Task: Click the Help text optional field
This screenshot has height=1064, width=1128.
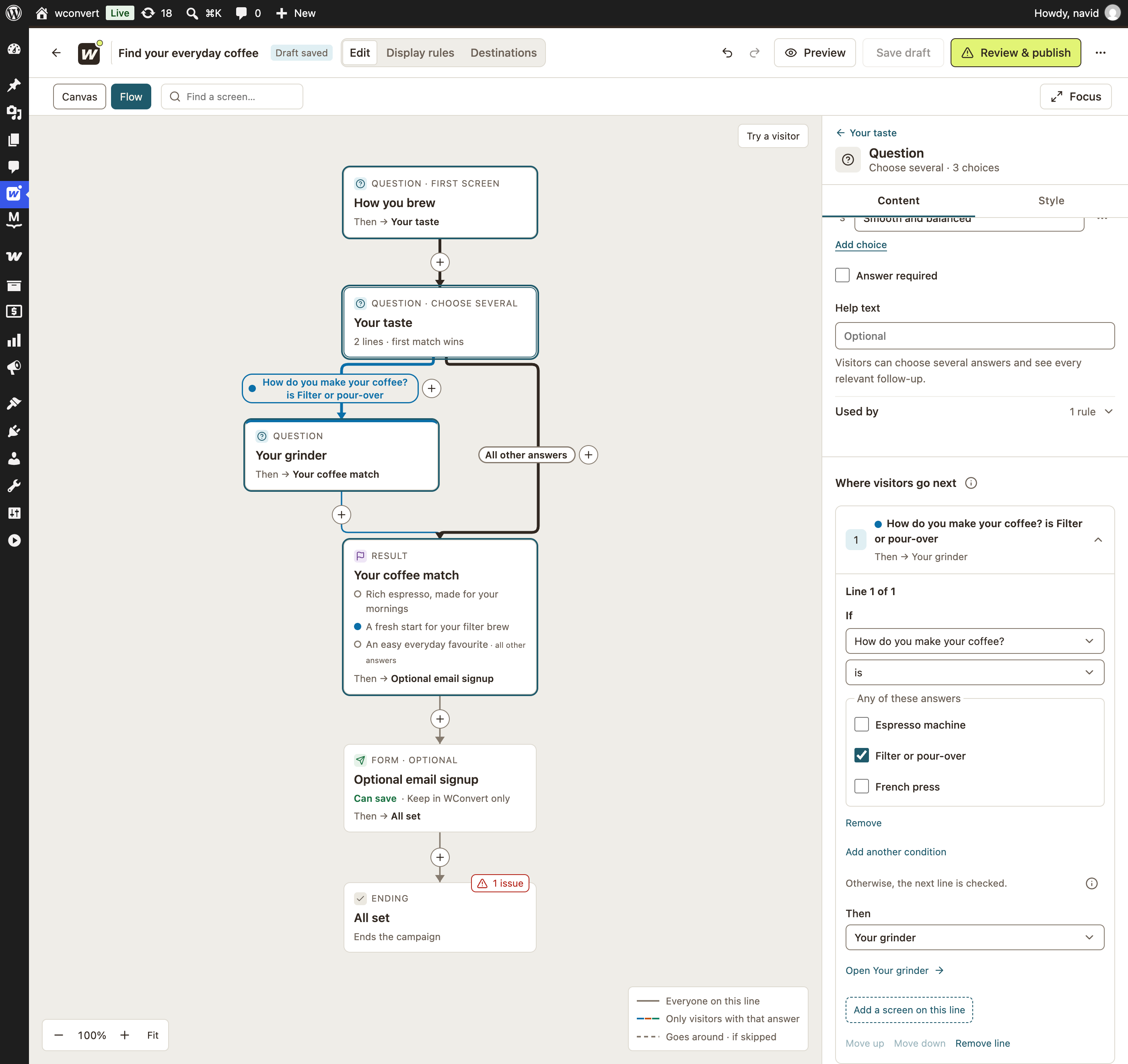Action: 974,336
